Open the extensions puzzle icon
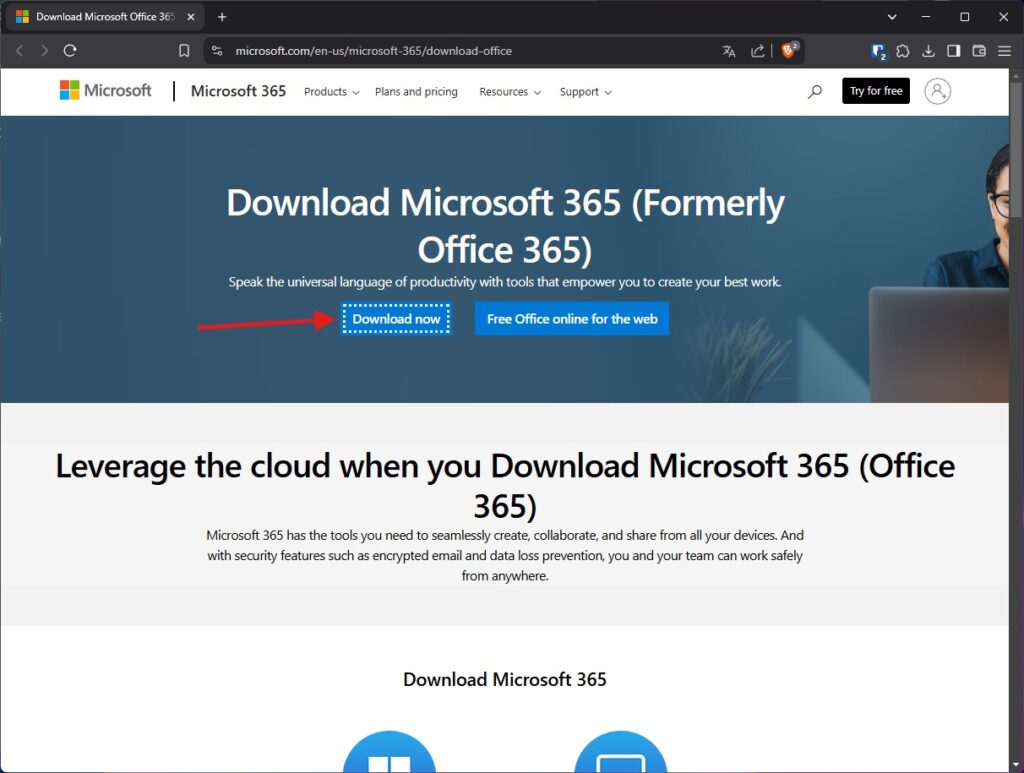Screen dimensions: 1024x773 [903, 51]
